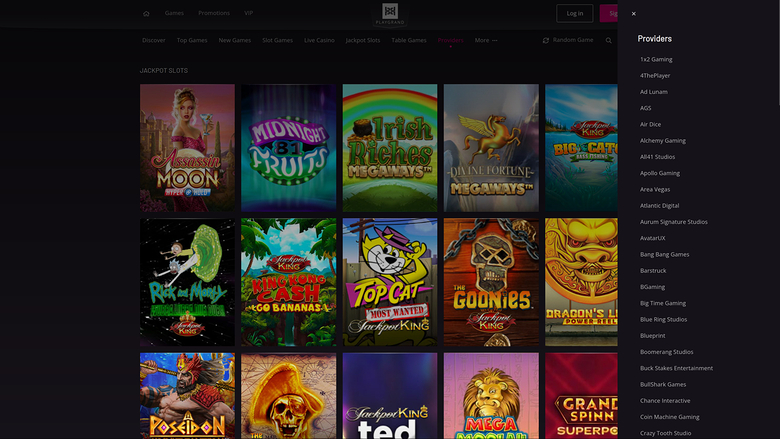
Task: Select provider BGaming
Action: (653, 287)
